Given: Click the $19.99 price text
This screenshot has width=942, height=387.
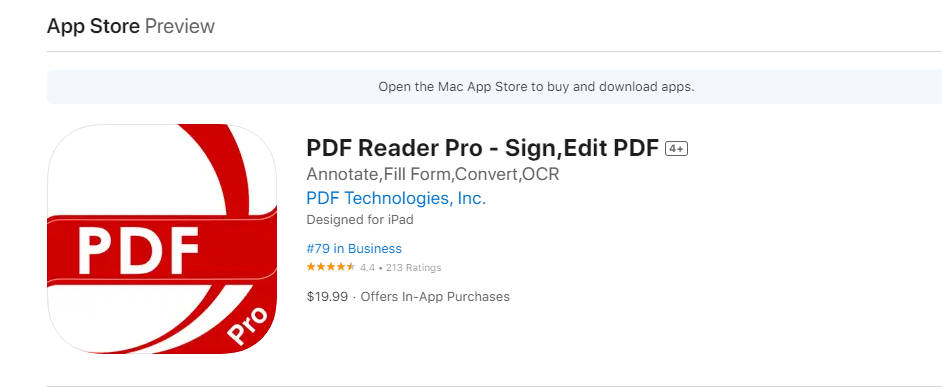Looking at the screenshot, I should tap(327, 296).
